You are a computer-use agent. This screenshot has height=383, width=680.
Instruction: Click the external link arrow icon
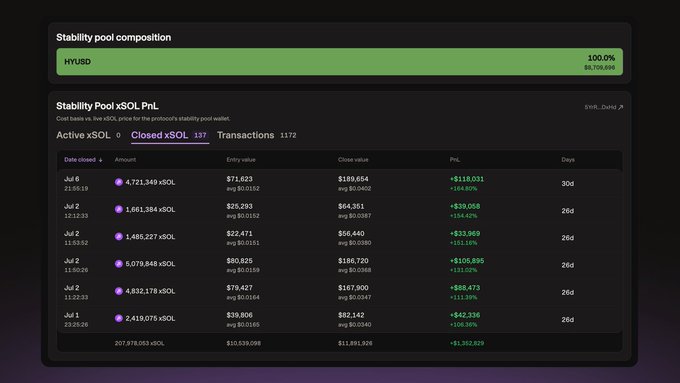[x=621, y=107]
